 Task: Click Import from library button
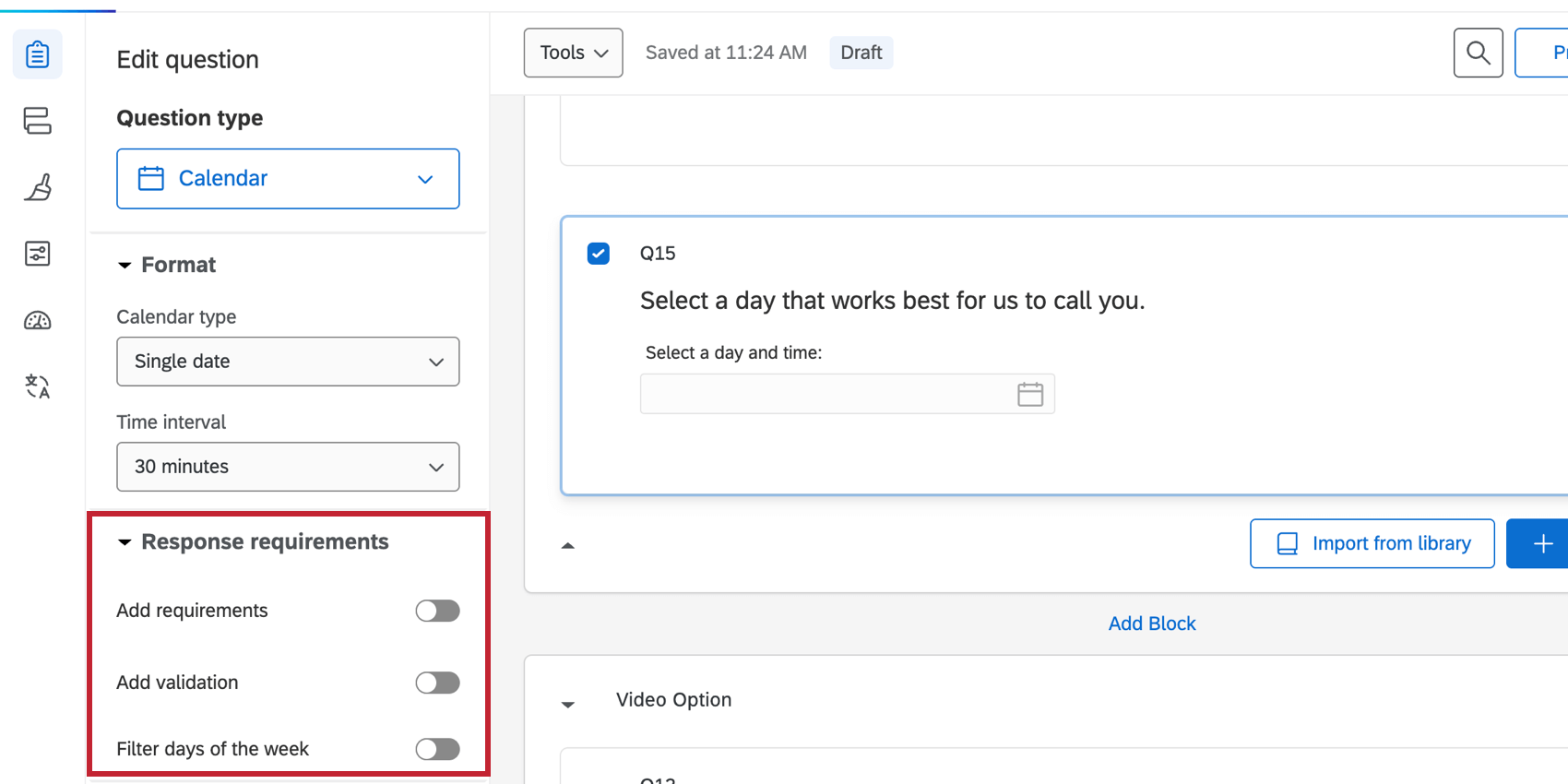coord(1372,543)
